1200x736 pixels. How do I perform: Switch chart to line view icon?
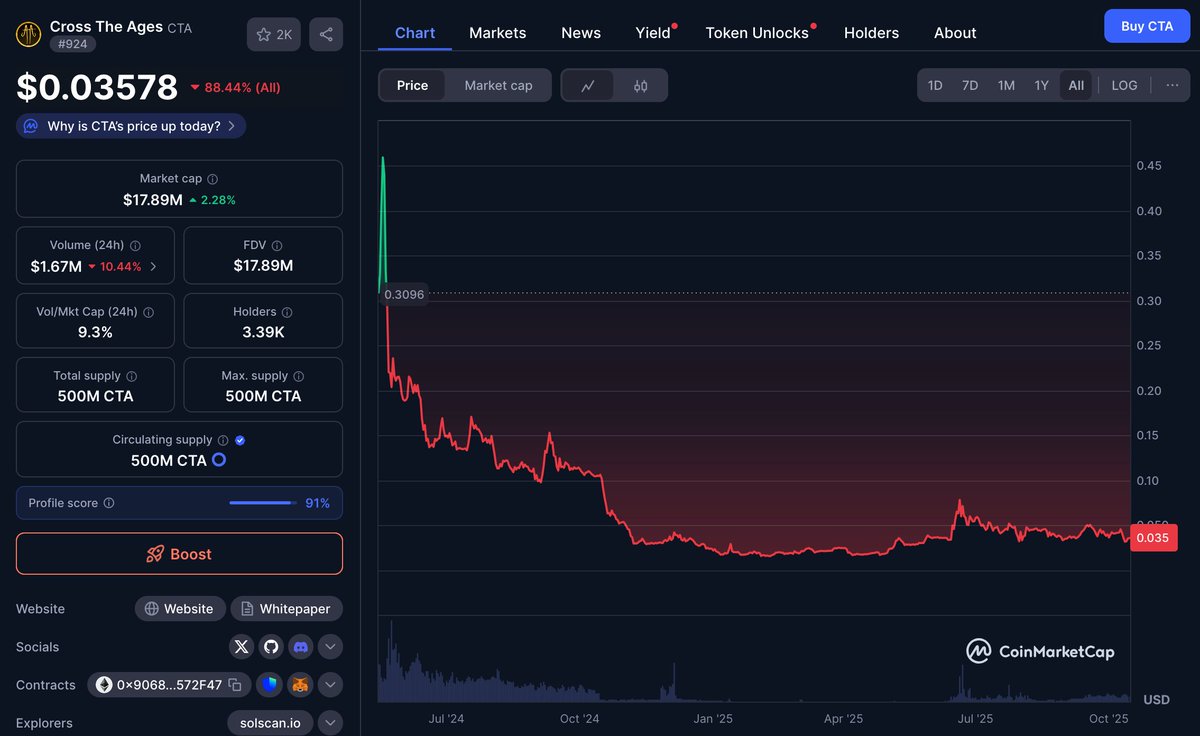point(588,85)
